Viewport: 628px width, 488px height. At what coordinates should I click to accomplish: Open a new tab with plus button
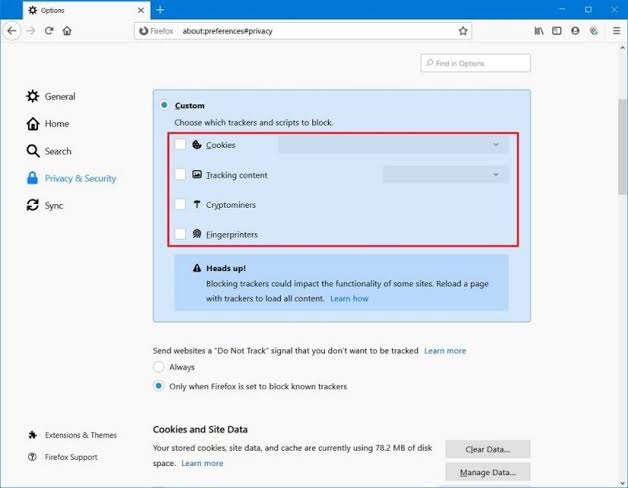coord(160,10)
